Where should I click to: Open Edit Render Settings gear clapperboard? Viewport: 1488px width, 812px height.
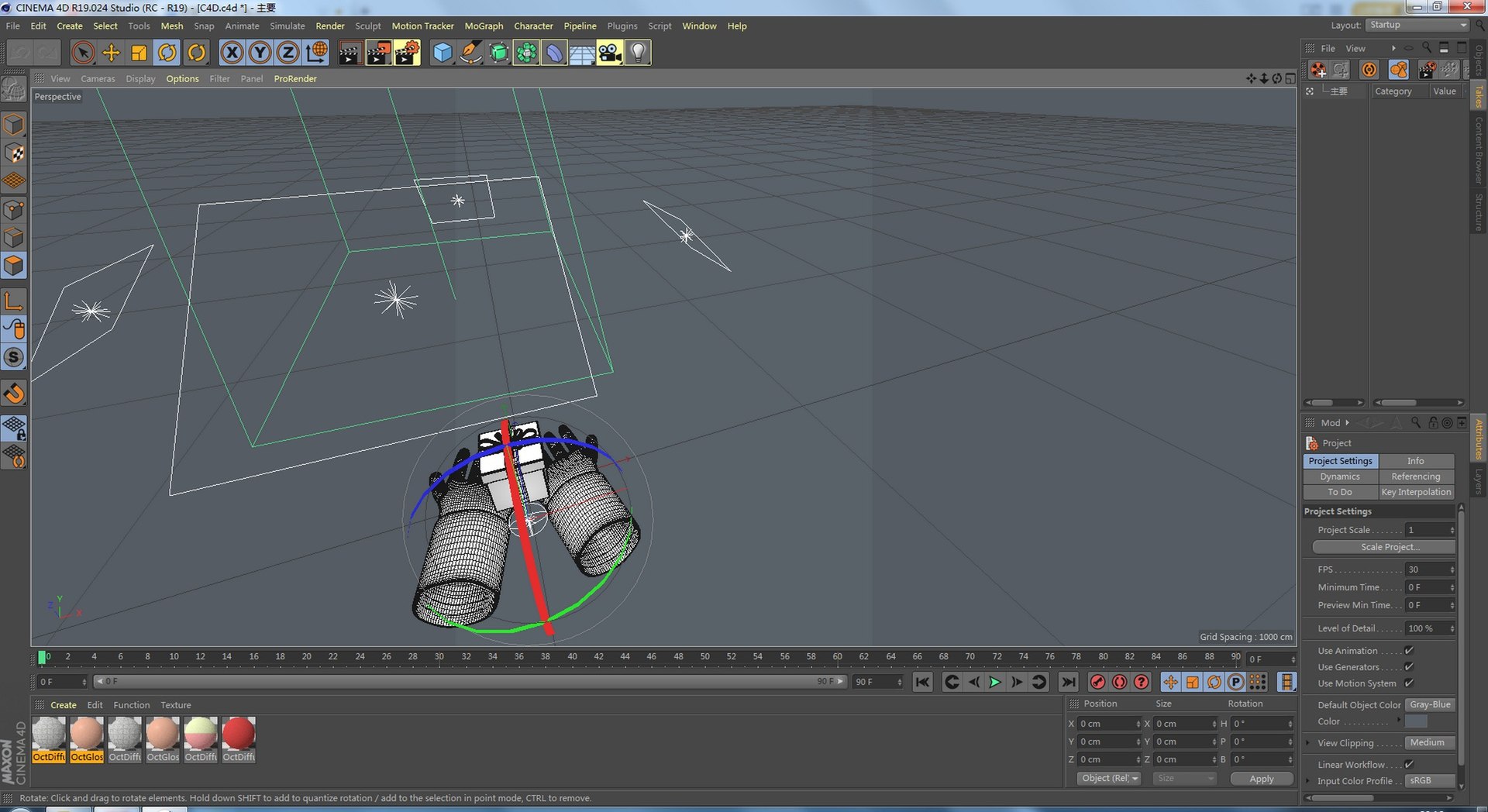407,53
